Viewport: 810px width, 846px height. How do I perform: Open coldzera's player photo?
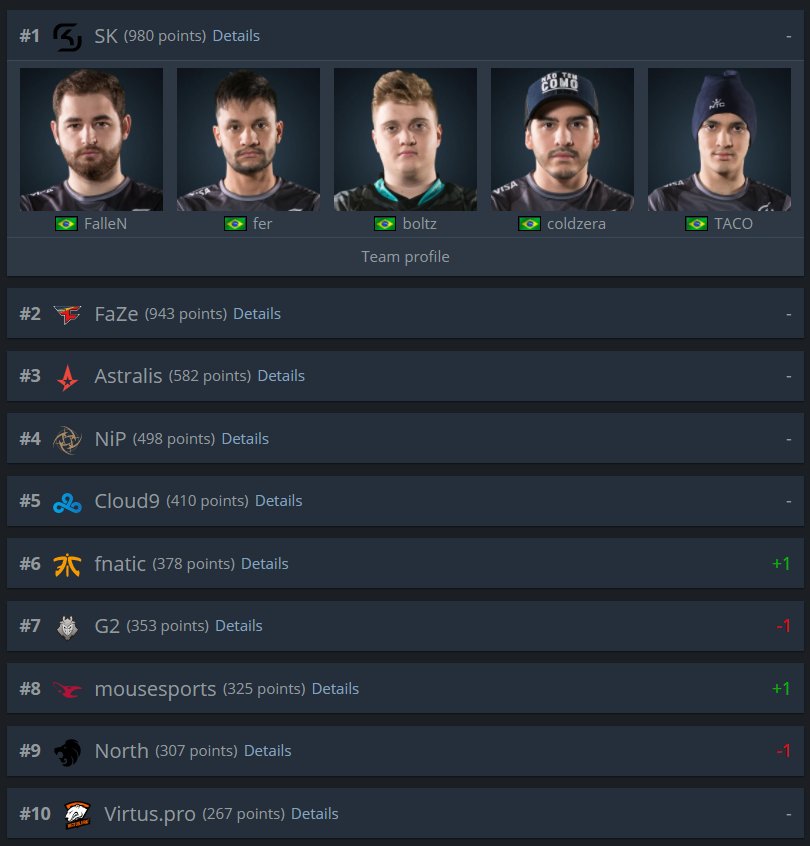562,139
